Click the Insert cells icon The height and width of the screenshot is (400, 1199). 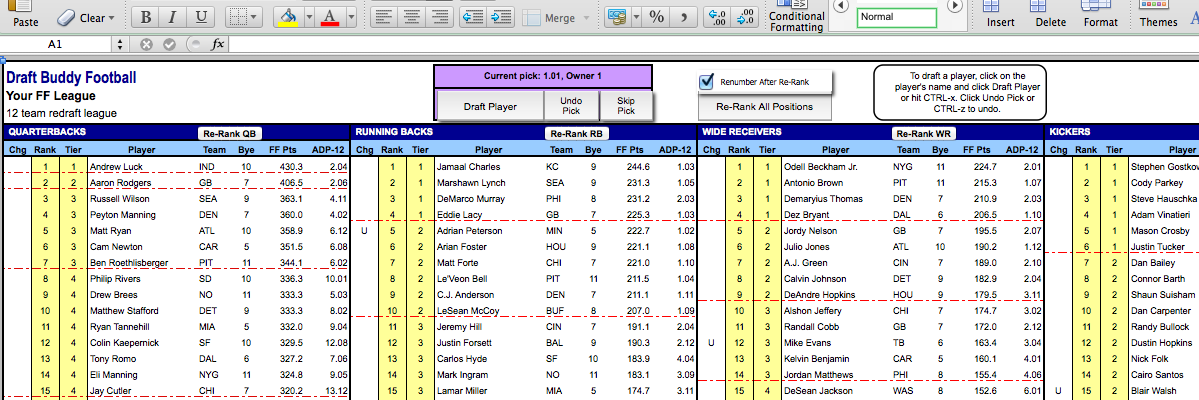pos(992,6)
